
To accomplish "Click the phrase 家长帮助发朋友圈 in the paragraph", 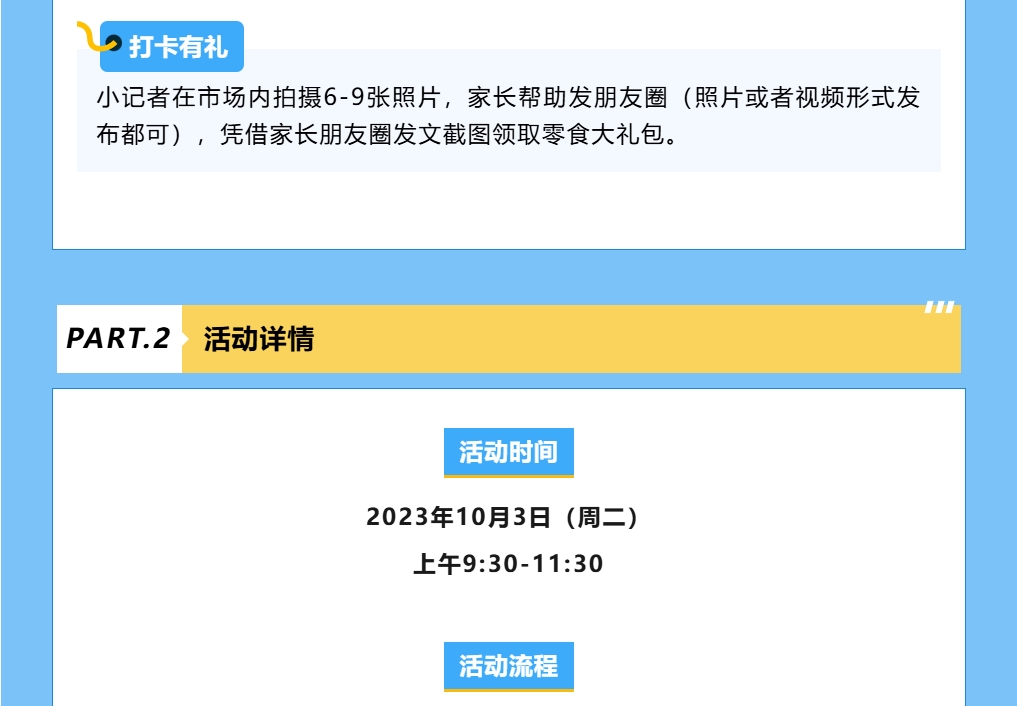I will pyautogui.click(x=568, y=98).
